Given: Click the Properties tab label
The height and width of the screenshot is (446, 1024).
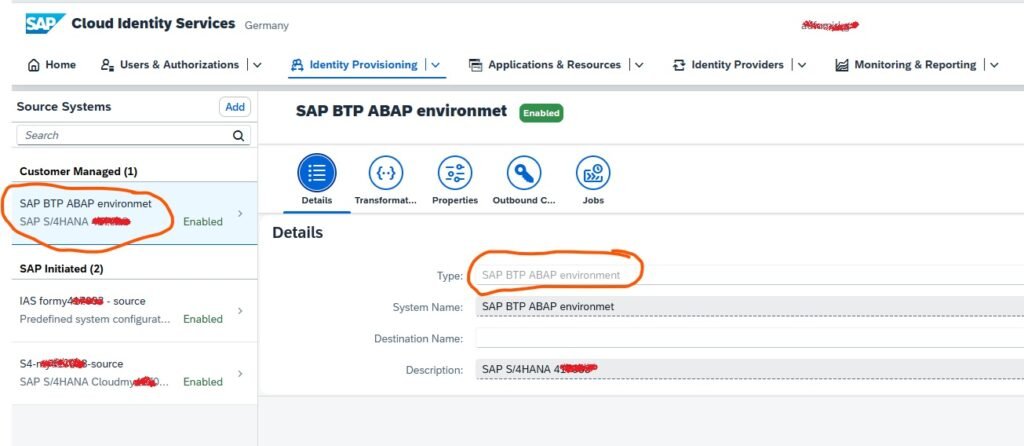Looking at the screenshot, I should click(455, 200).
